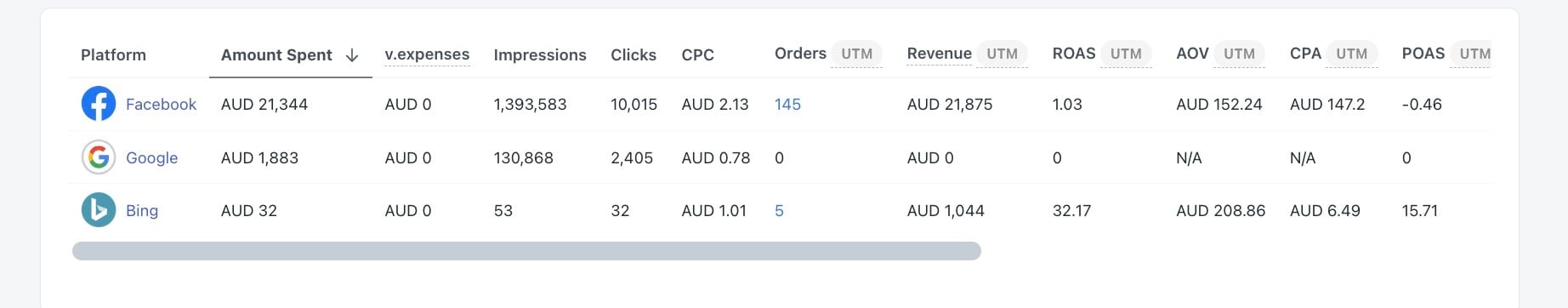Sort by the CPC column header

click(697, 54)
